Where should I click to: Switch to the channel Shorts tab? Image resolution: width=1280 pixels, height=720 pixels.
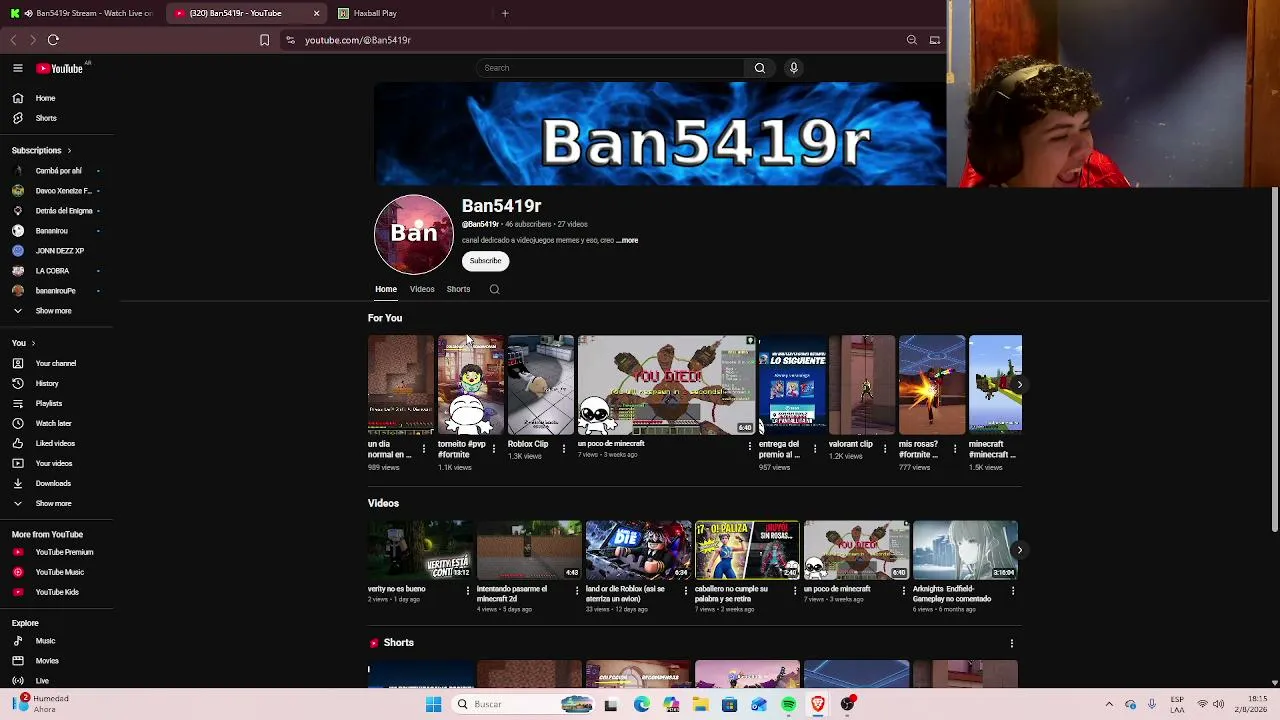[x=458, y=289]
